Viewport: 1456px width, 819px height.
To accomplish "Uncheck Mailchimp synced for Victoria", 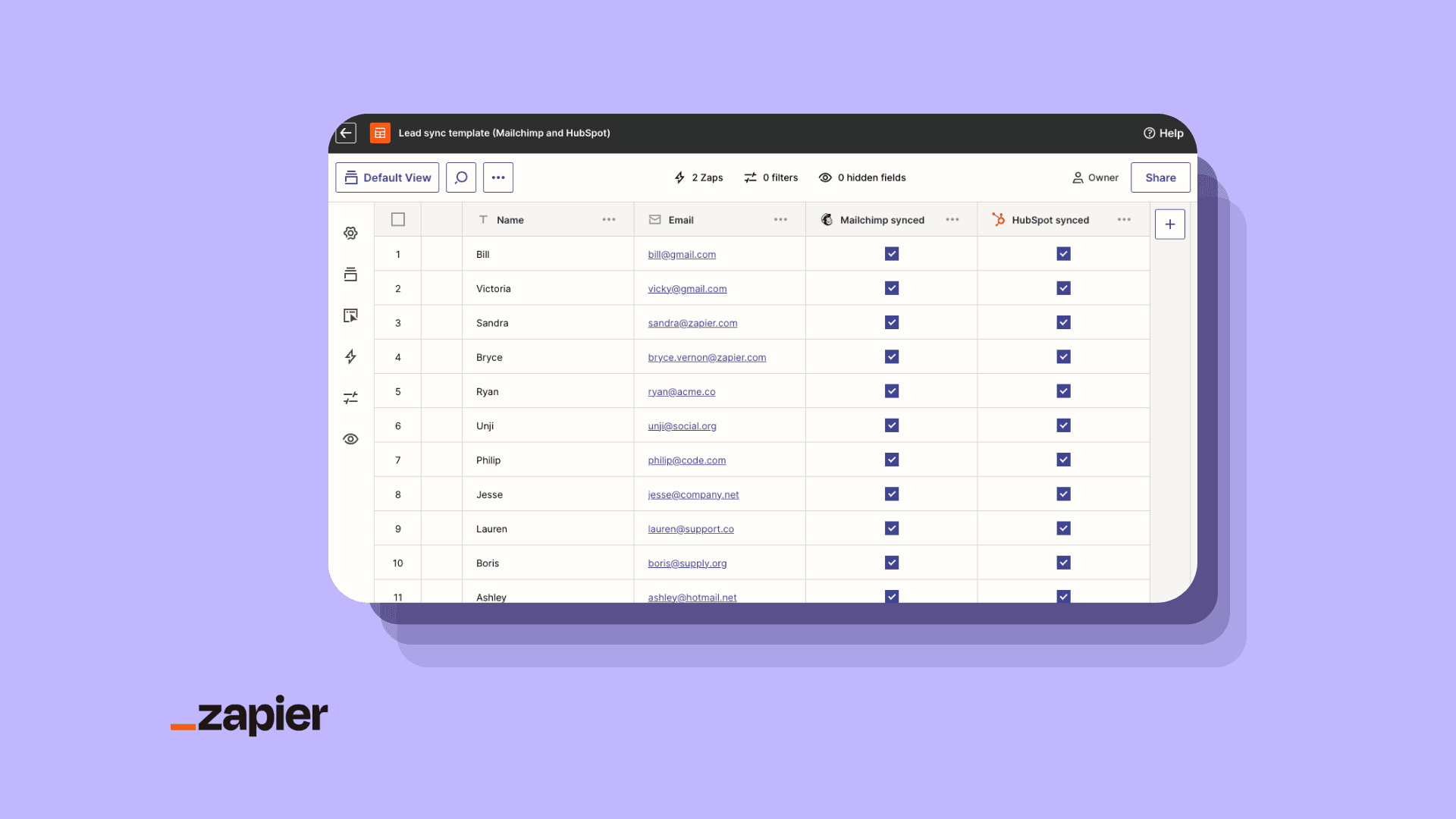I will tap(892, 288).
